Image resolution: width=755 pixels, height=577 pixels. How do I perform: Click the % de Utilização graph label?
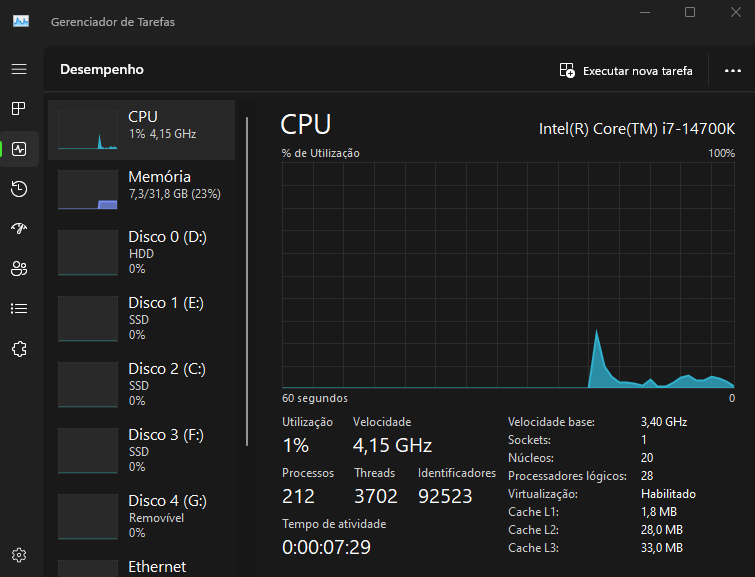click(321, 153)
